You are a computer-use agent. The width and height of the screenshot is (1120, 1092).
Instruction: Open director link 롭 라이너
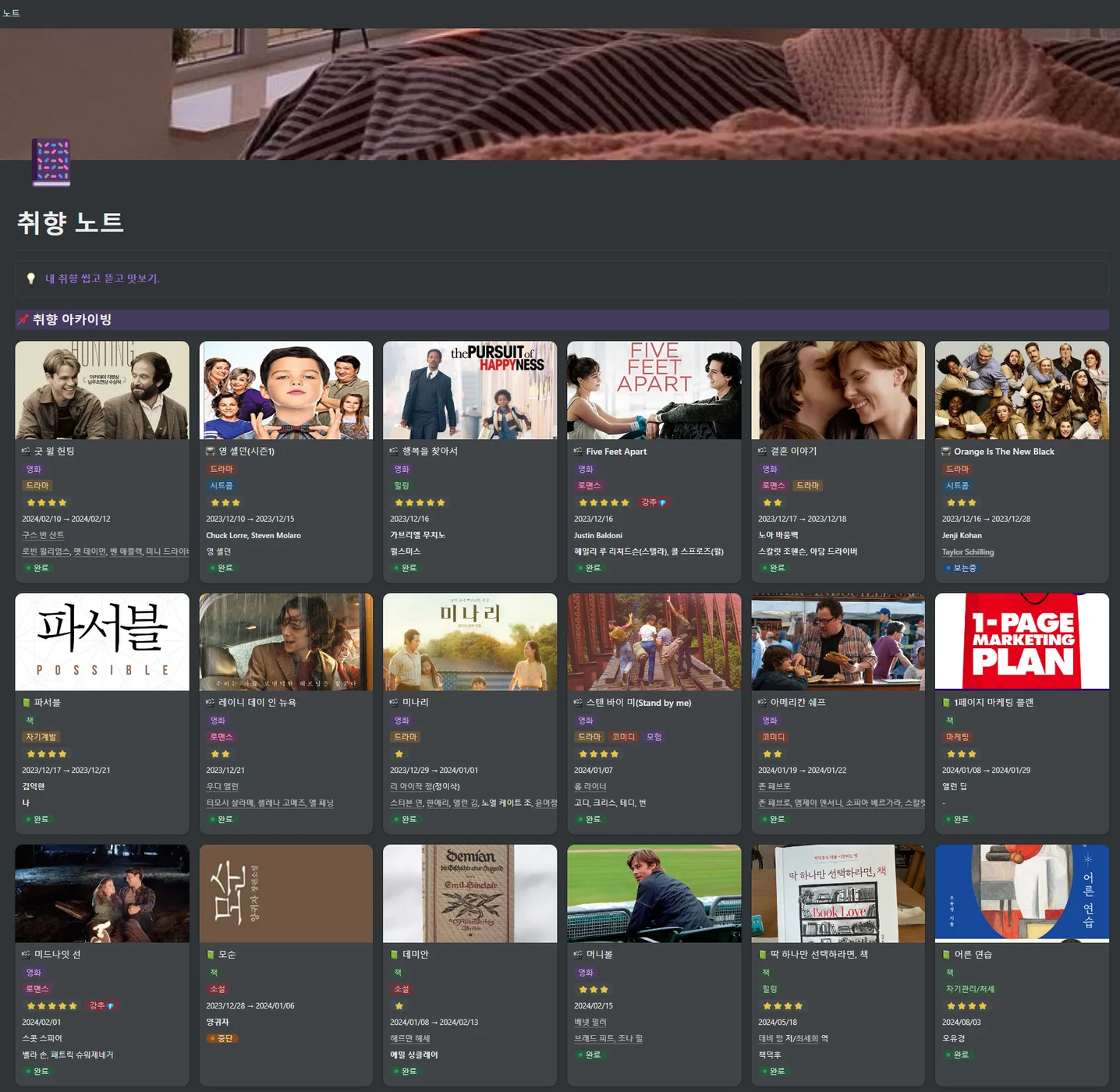coord(590,786)
